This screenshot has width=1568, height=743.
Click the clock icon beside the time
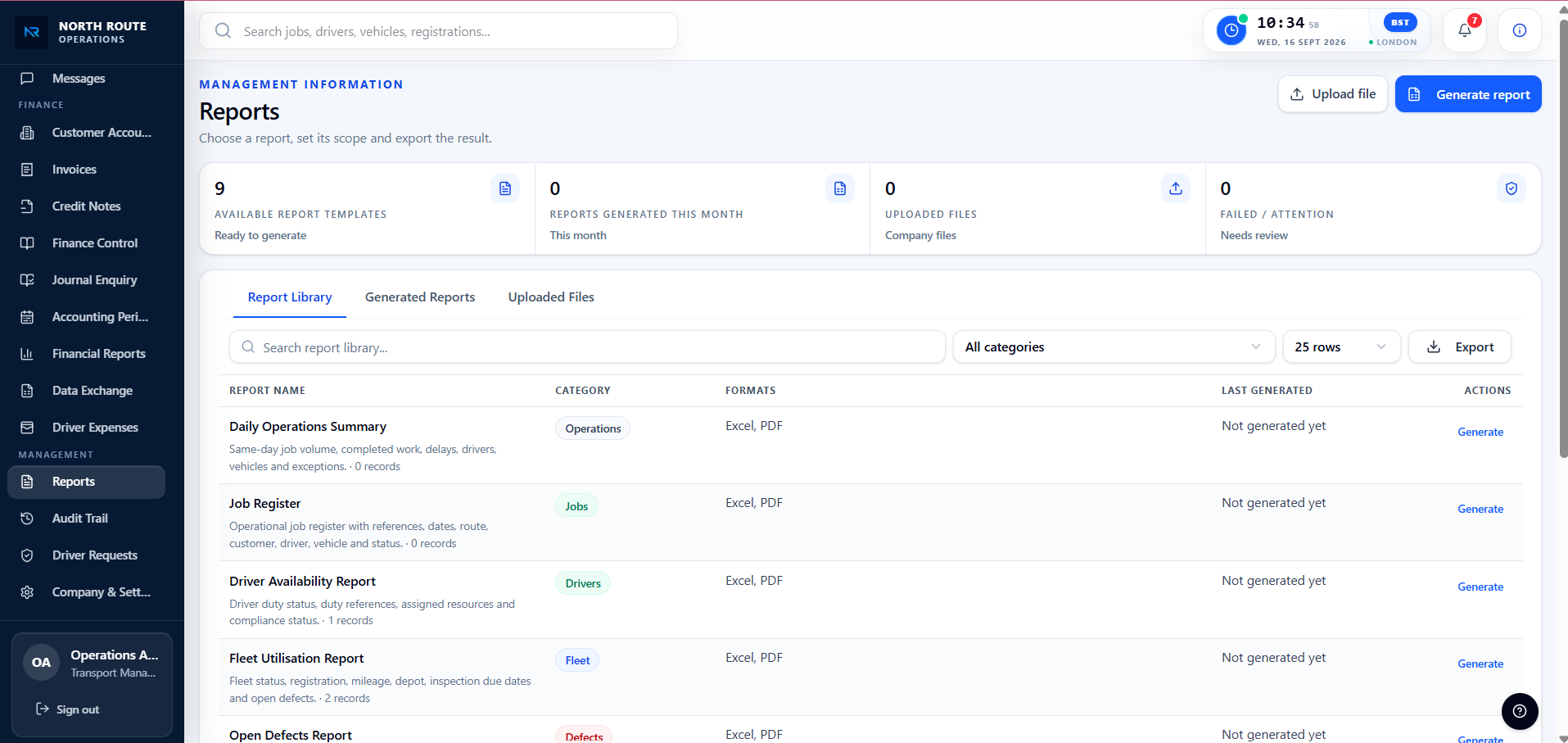[x=1231, y=31]
